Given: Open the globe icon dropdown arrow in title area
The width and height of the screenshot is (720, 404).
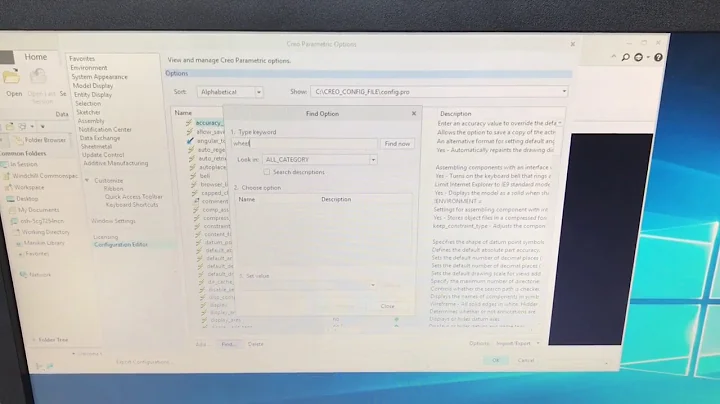Looking at the screenshot, I should click(648, 57).
